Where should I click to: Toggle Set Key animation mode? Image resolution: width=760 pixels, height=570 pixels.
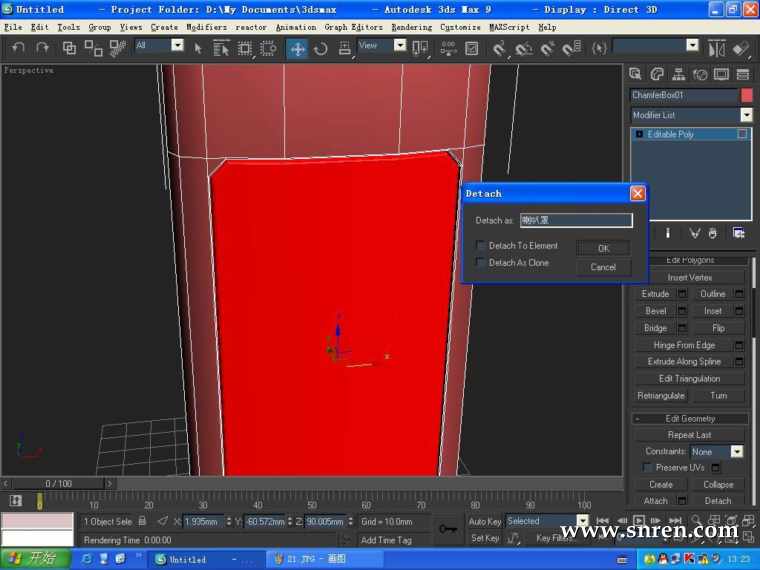tap(485, 538)
